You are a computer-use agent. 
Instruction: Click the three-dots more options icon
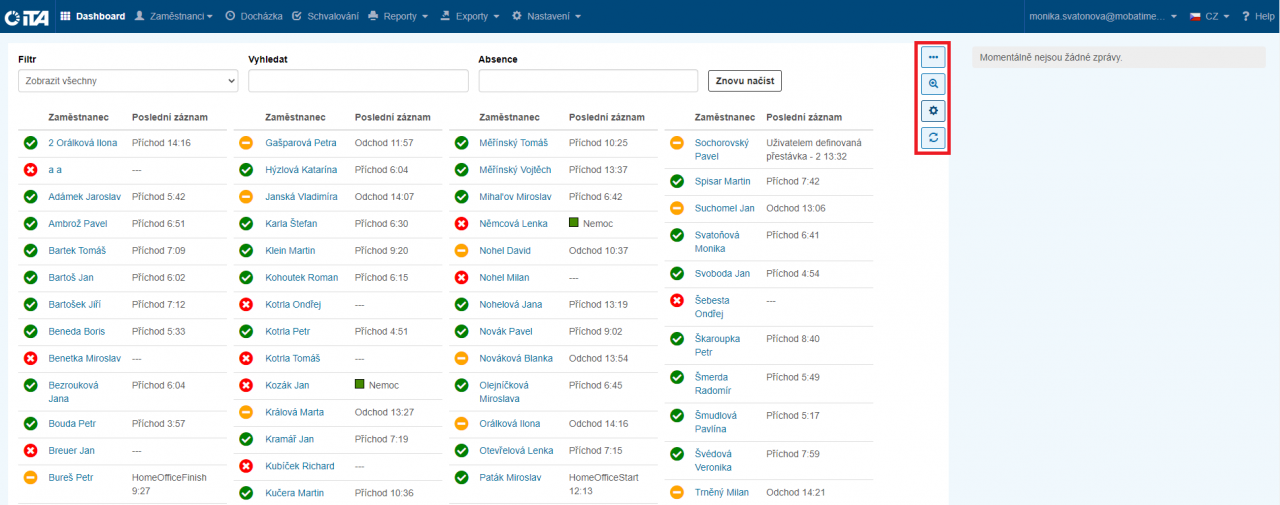pos(932,58)
